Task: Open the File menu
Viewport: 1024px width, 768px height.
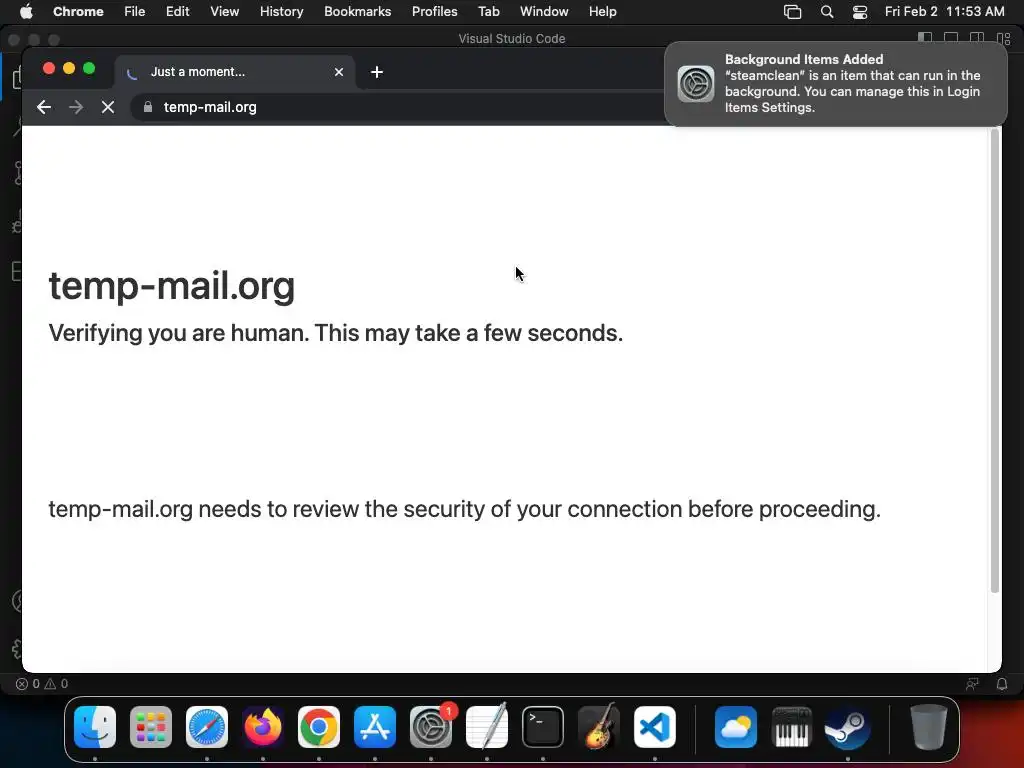Action: 135,11
